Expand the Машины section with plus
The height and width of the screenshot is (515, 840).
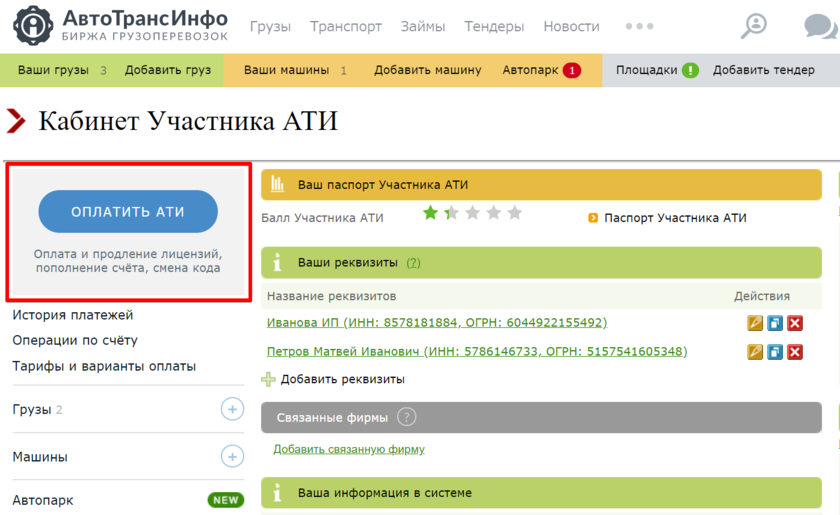coord(232,457)
